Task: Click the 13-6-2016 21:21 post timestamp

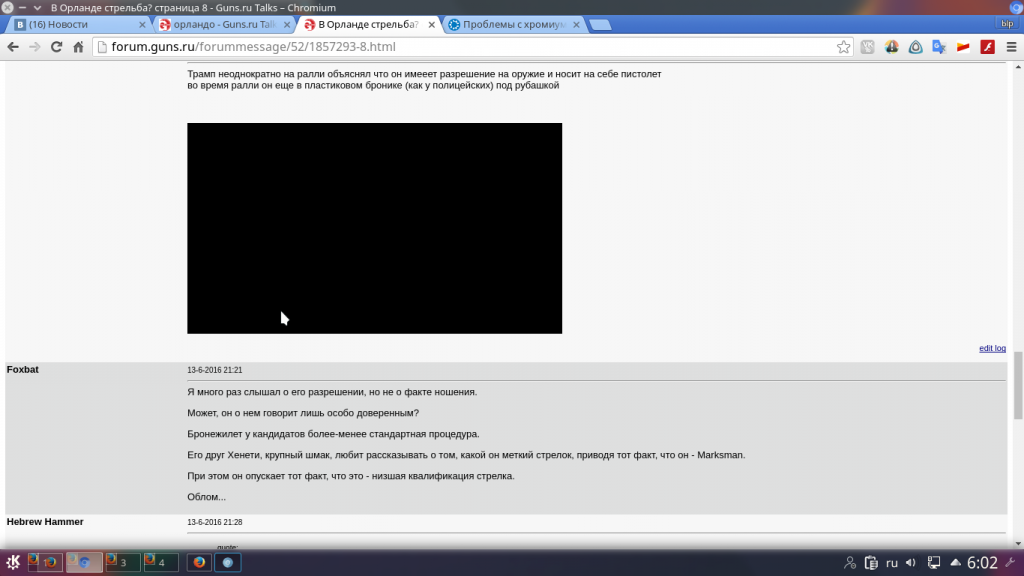Action: click(x=215, y=370)
